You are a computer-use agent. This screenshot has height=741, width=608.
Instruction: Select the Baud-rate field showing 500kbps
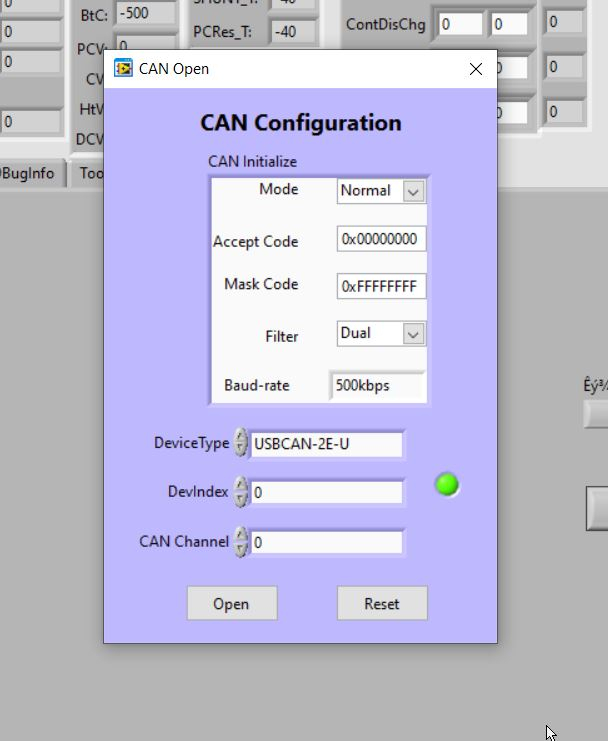pos(377,386)
